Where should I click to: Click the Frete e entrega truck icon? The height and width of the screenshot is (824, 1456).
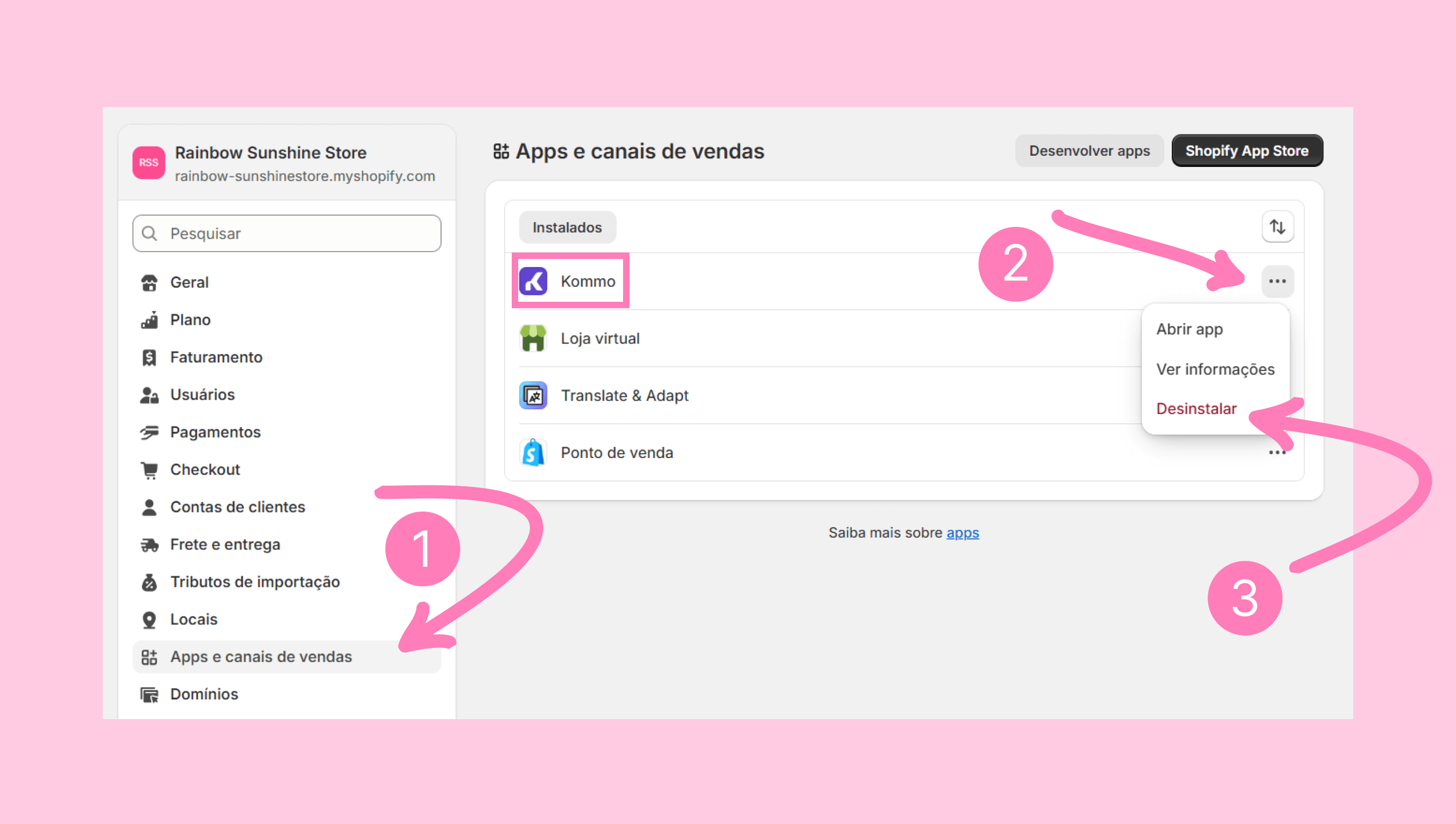(149, 545)
